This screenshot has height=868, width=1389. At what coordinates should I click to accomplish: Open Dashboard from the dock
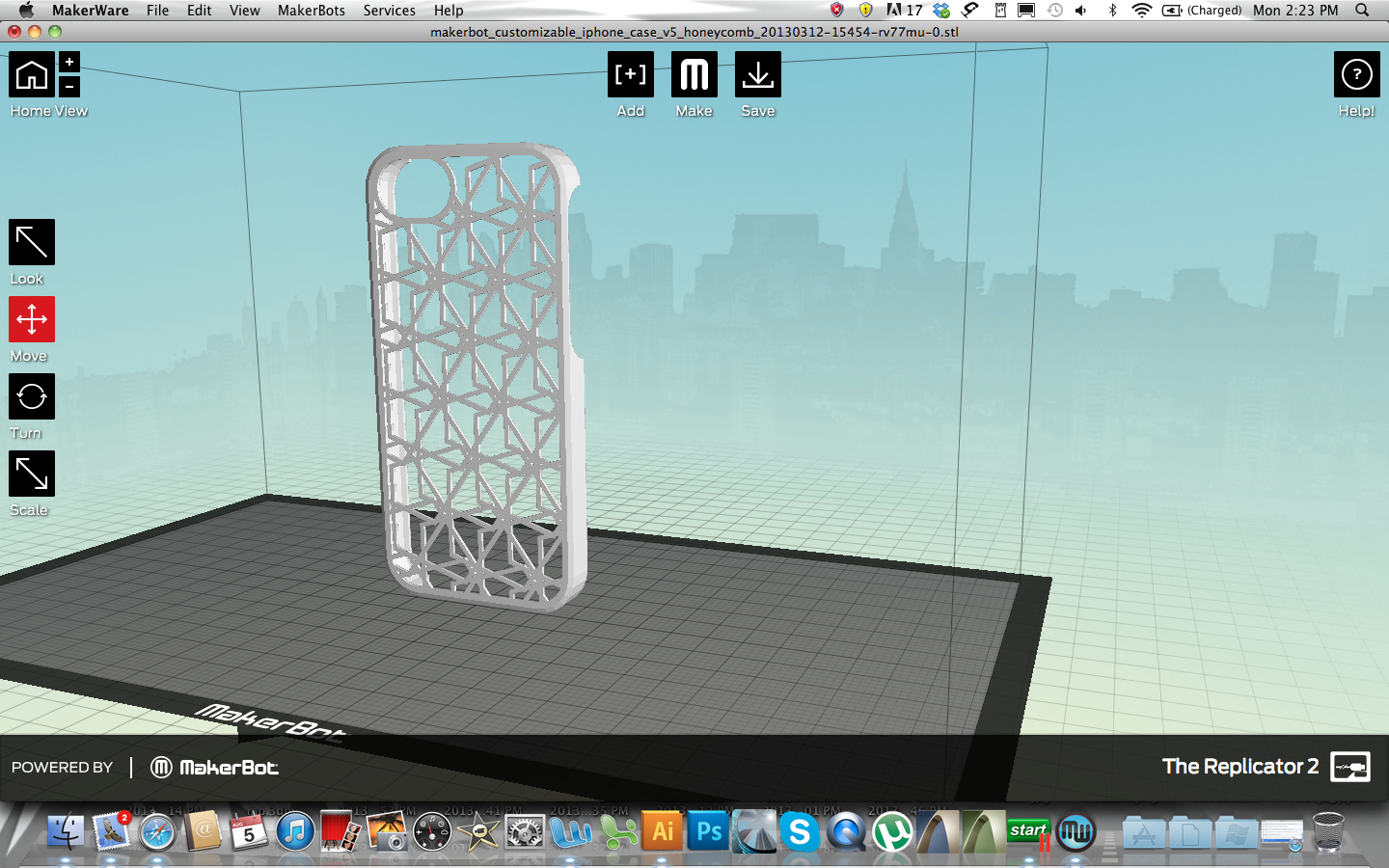click(x=432, y=831)
